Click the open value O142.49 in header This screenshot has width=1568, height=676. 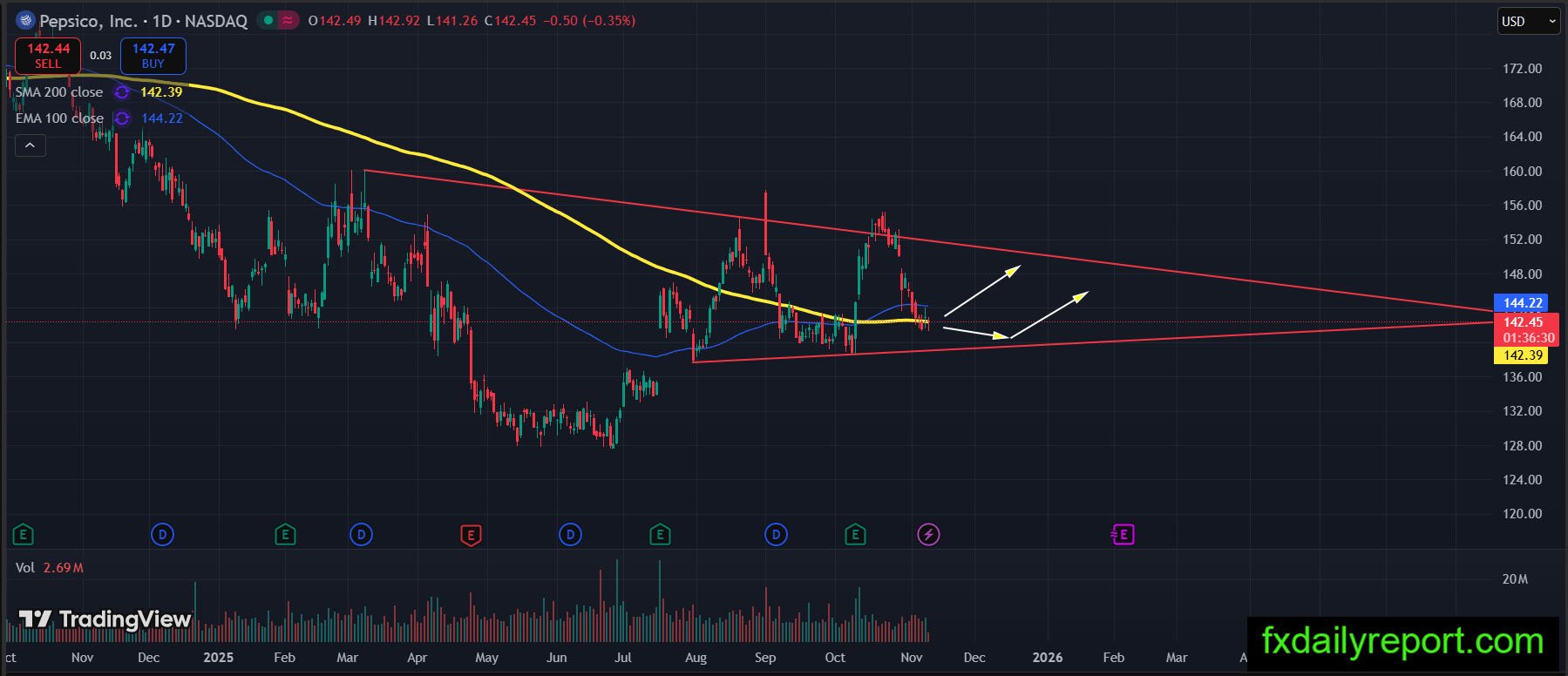[335, 21]
